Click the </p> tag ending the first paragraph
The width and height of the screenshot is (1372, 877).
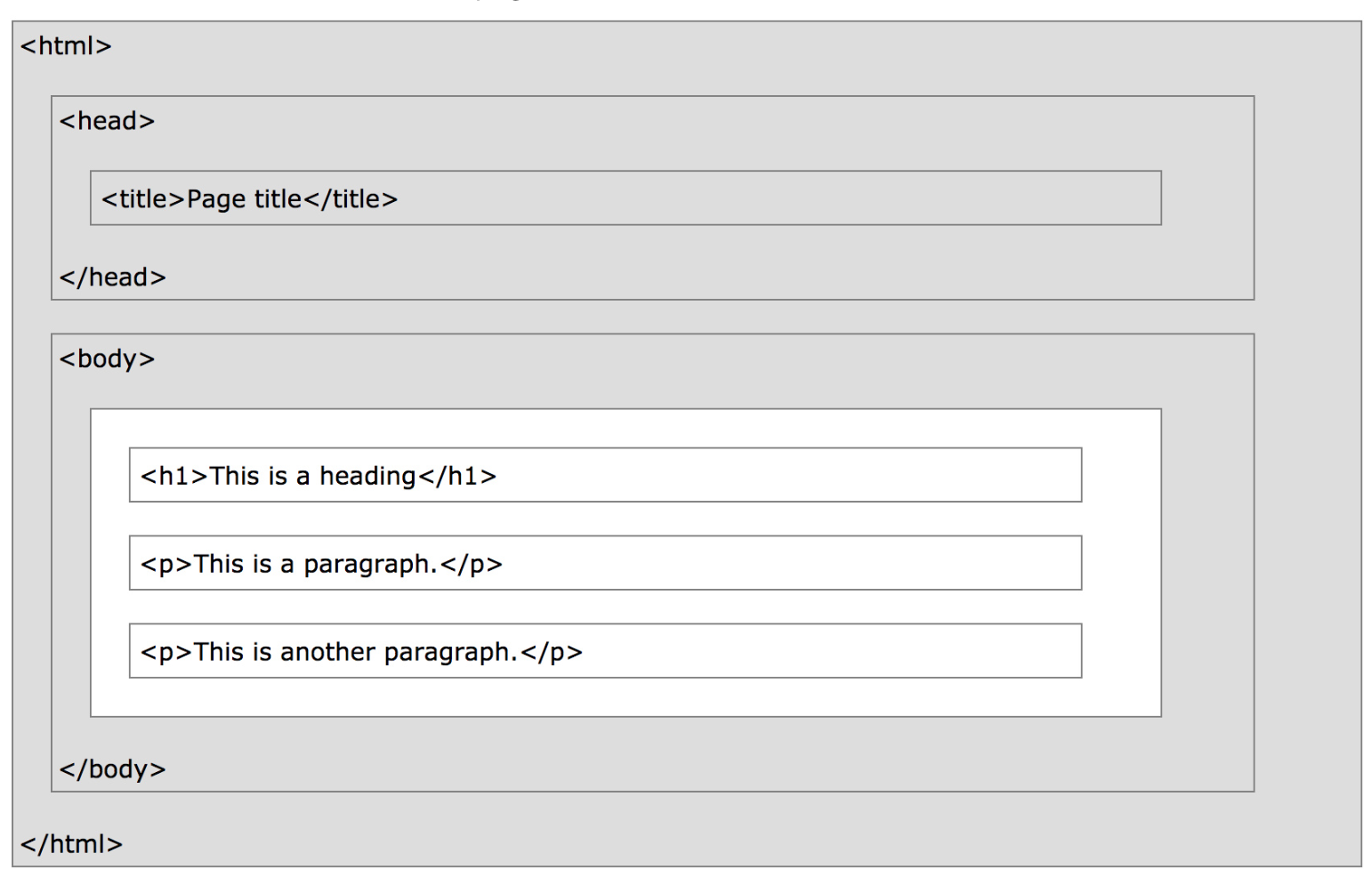click(472, 565)
